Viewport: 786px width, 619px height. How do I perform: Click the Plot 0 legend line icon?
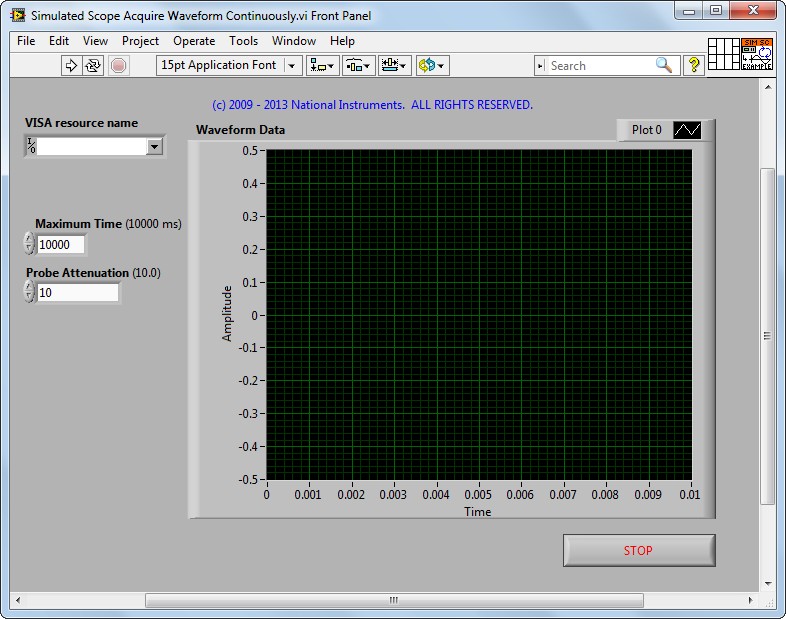click(687, 130)
